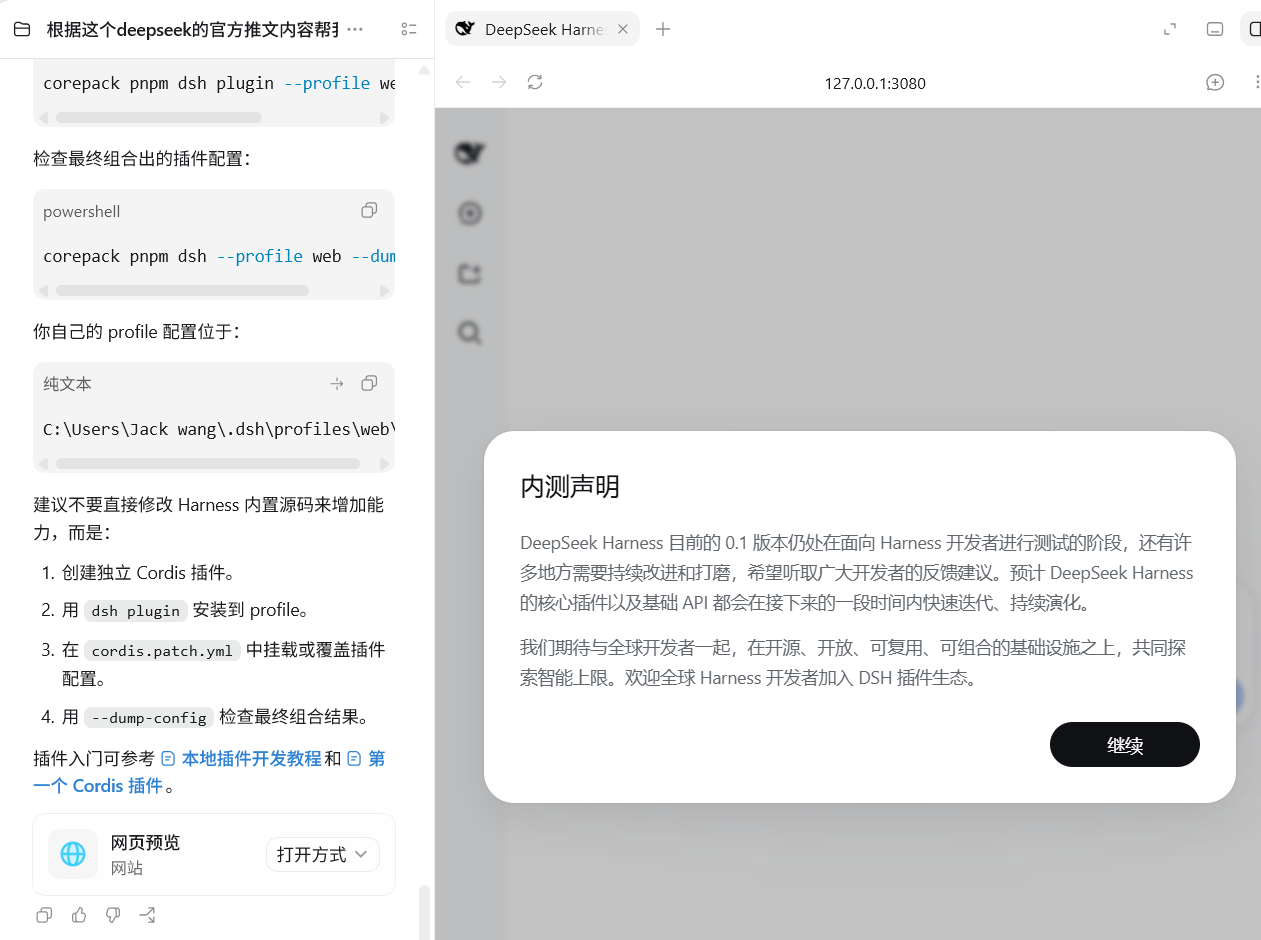Click the arrow icon in 纯文本 block header
This screenshot has width=1261, height=940.
click(x=337, y=384)
